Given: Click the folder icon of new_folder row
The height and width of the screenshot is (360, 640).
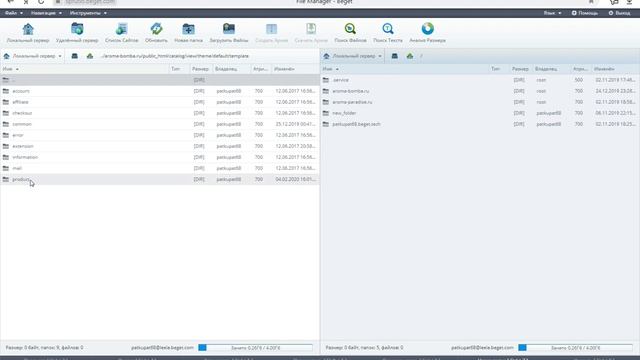Looking at the screenshot, I should tap(326, 113).
